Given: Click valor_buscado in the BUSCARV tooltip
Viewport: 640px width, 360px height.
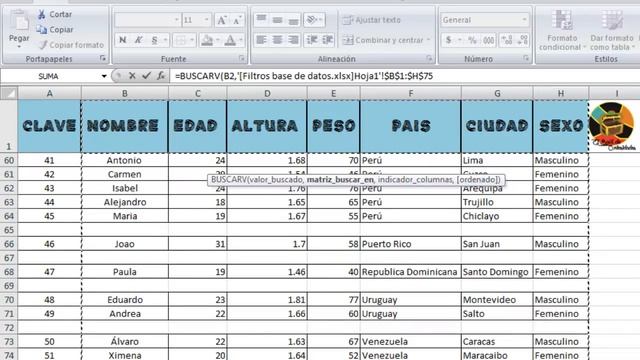Looking at the screenshot, I should pyautogui.click(x=276, y=180).
